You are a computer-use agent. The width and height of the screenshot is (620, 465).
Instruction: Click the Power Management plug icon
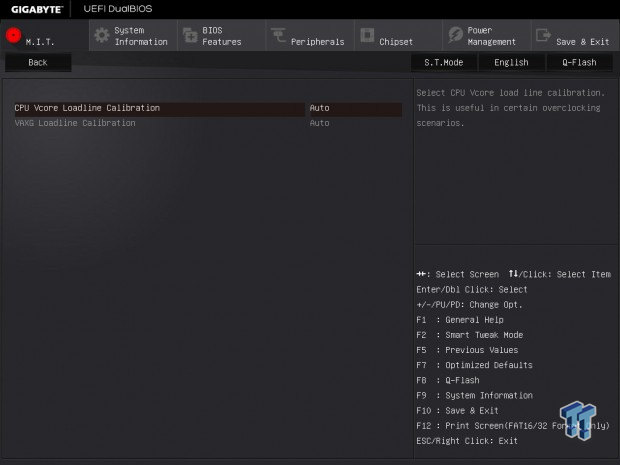[x=456, y=35]
